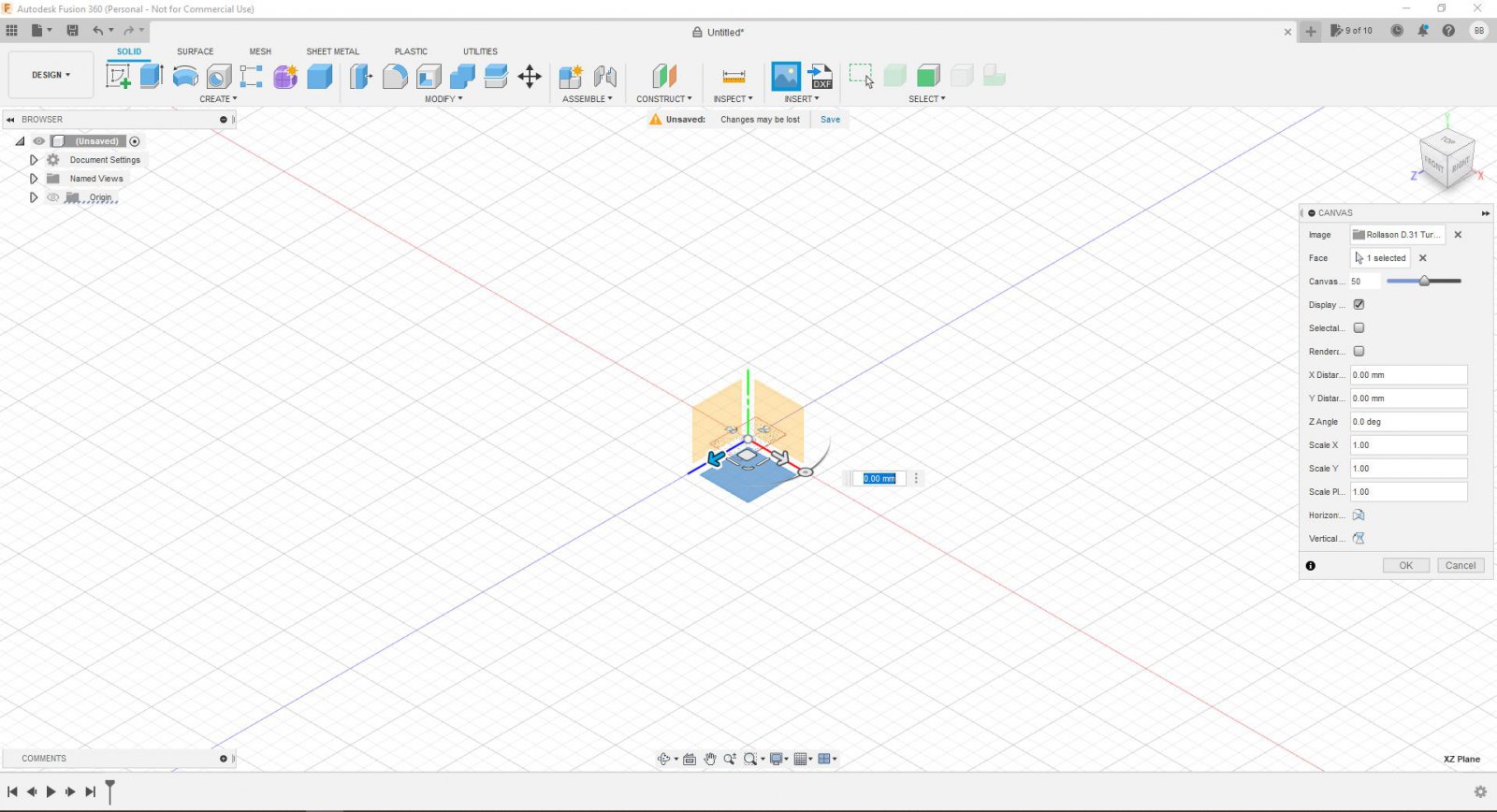Open timeline settings gear icon
This screenshot has width=1497, height=812.
point(1480,791)
